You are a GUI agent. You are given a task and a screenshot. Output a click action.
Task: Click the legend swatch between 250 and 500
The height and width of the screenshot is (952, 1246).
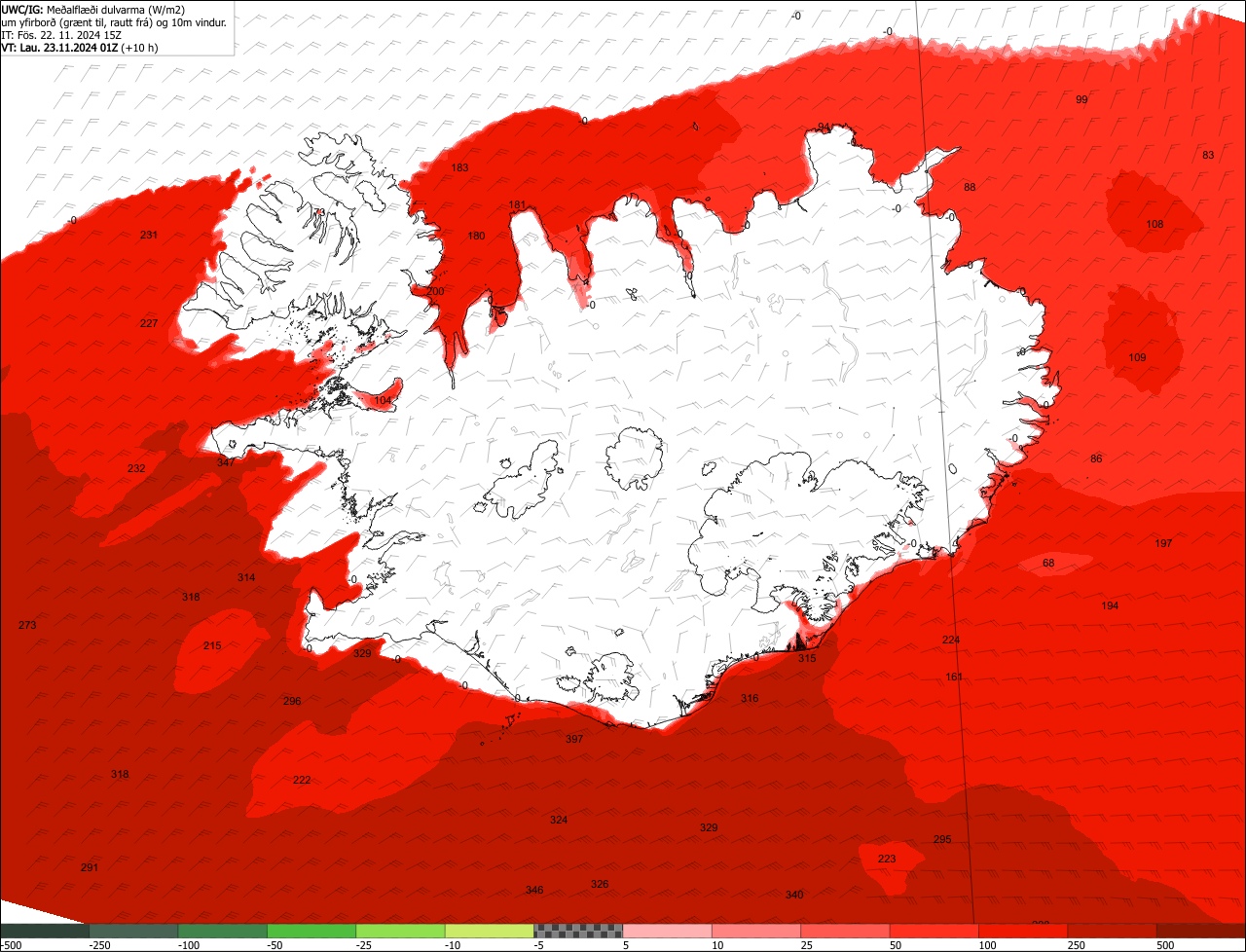click(x=1112, y=931)
